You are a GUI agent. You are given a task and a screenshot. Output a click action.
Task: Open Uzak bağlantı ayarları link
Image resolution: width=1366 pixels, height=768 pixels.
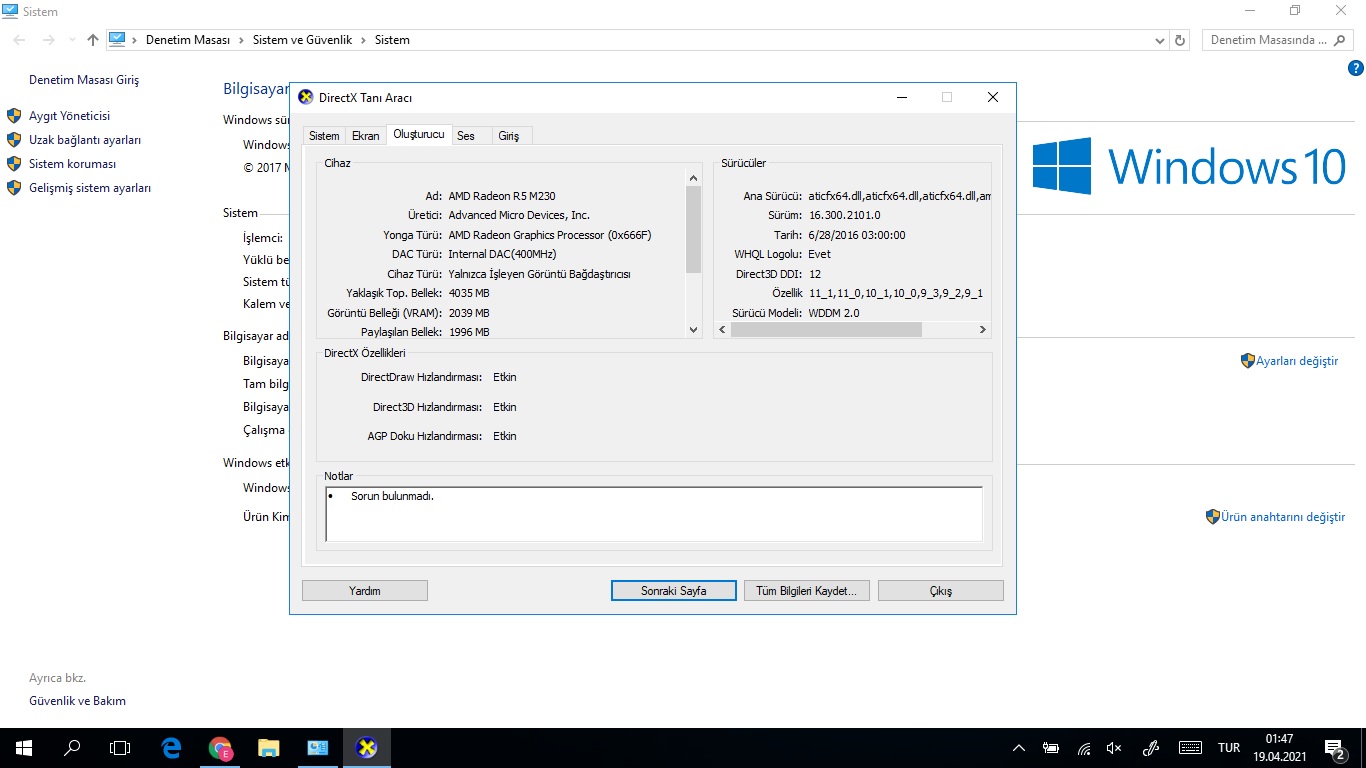click(x=85, y=140)
